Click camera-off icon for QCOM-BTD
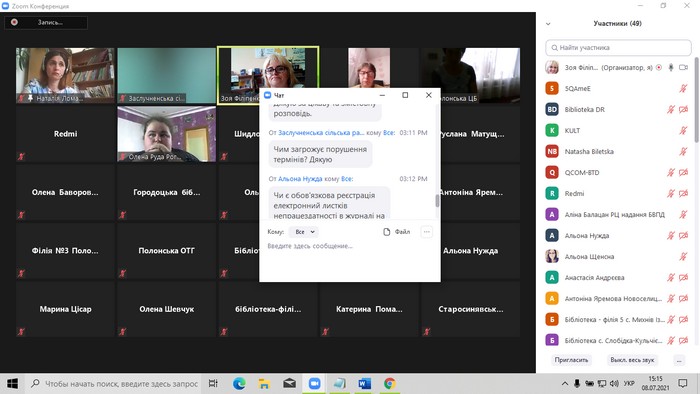This screenshot has height=394, width=700. pos(683,172)
